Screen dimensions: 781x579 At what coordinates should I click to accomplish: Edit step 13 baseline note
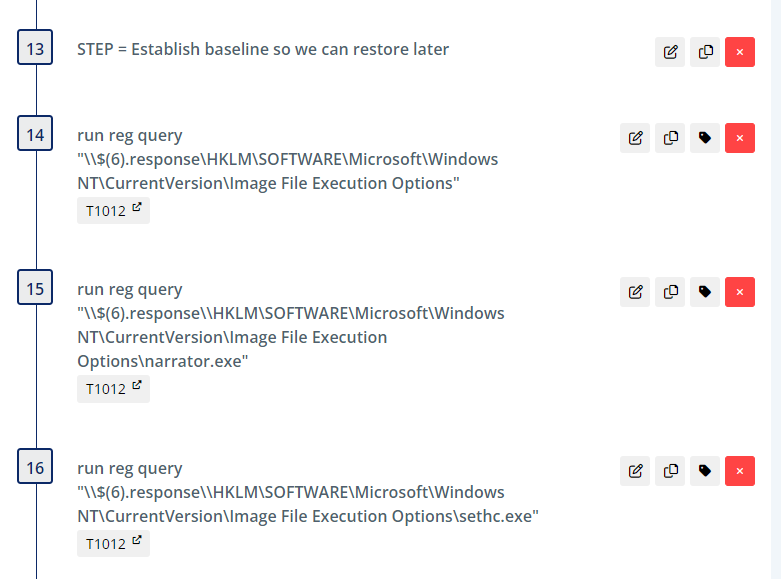(x=670, y=52)
